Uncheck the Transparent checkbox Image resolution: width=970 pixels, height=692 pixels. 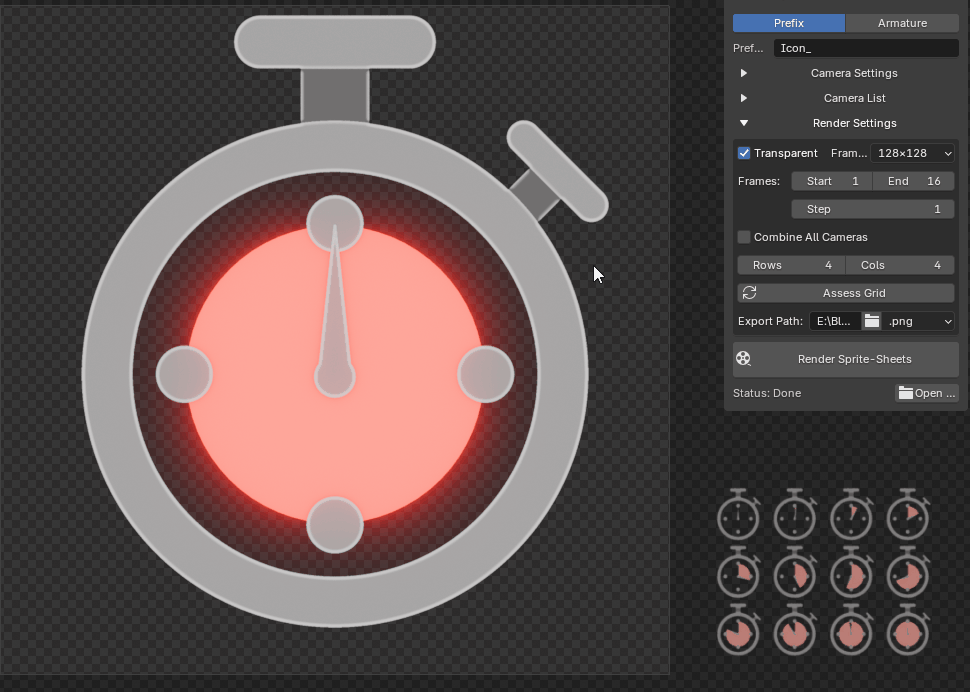coord(744,153)
